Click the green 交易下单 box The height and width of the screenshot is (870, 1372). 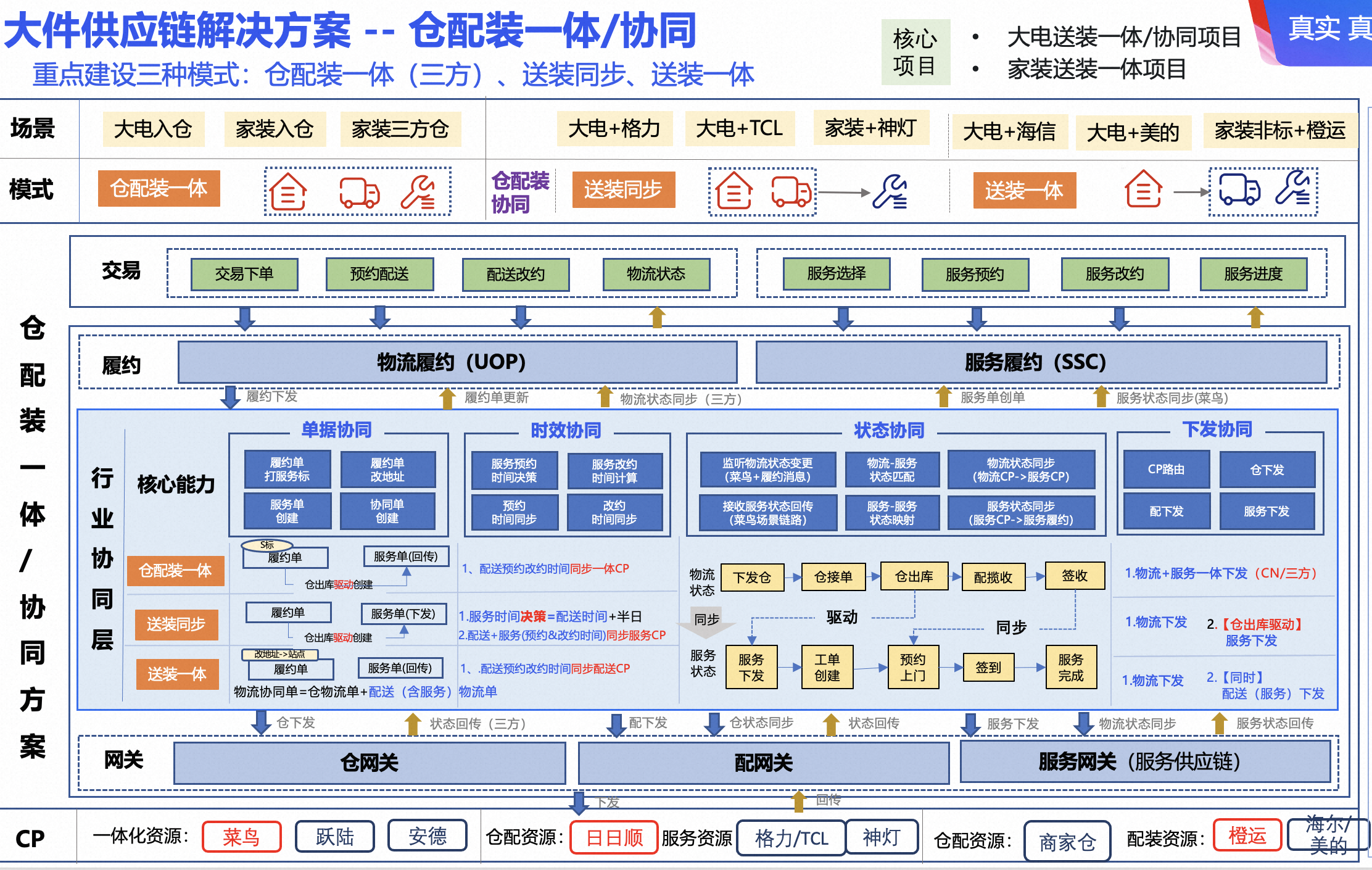coord(244,274)
